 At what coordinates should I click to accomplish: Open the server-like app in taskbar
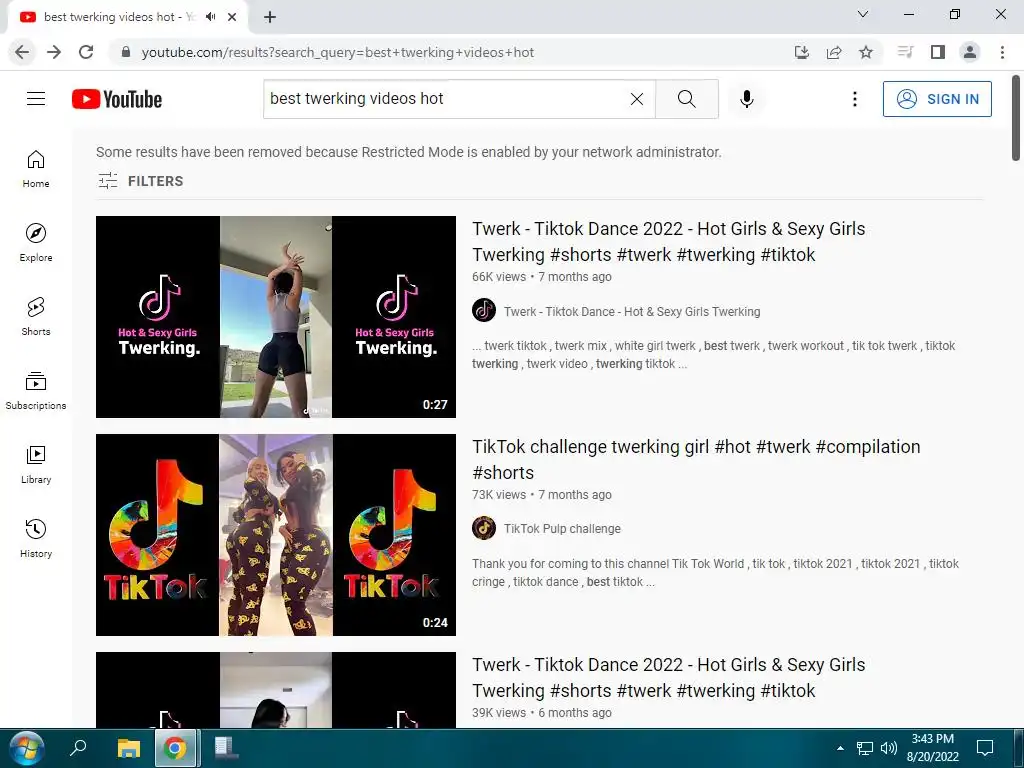[225, 748]
